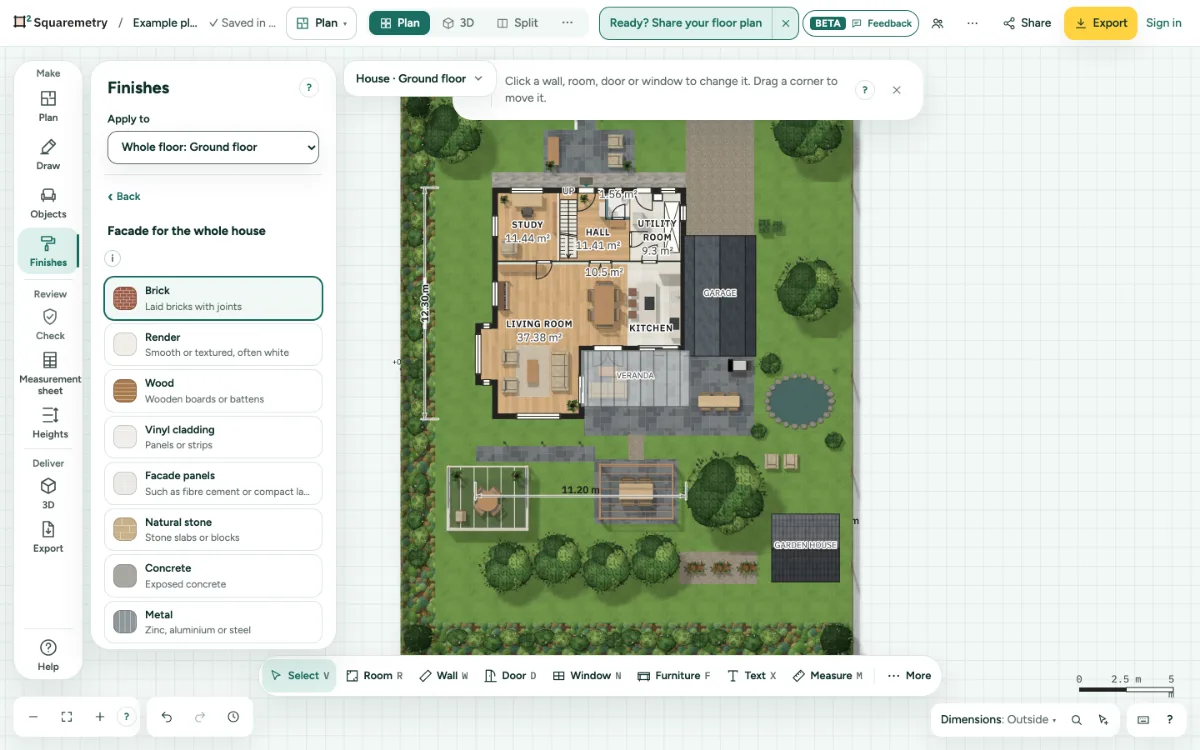
Task: Click the fit-to-screen zoom icon
Action: point(67,717)
